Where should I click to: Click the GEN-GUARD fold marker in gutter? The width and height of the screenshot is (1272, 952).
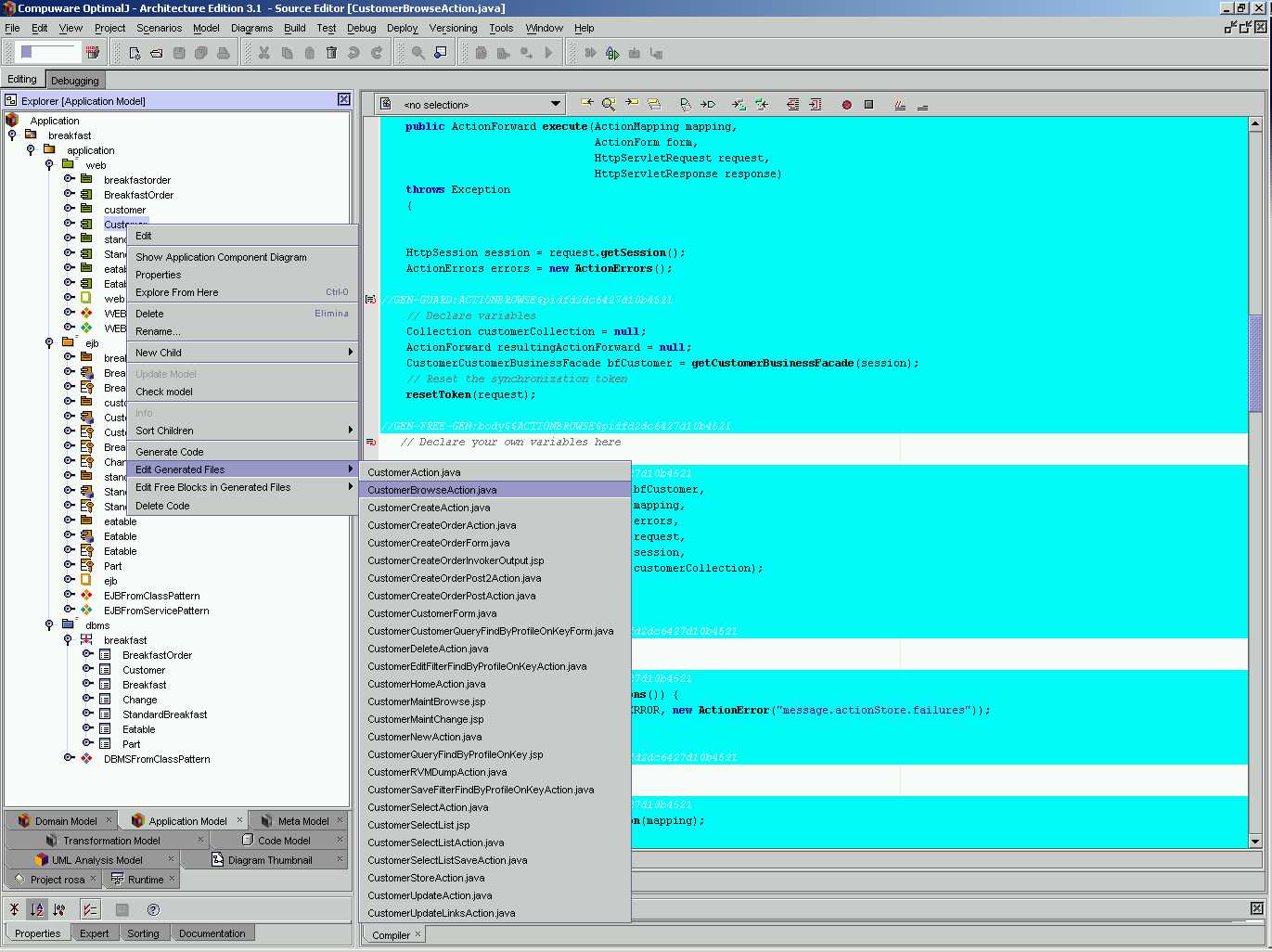(370, 300)
